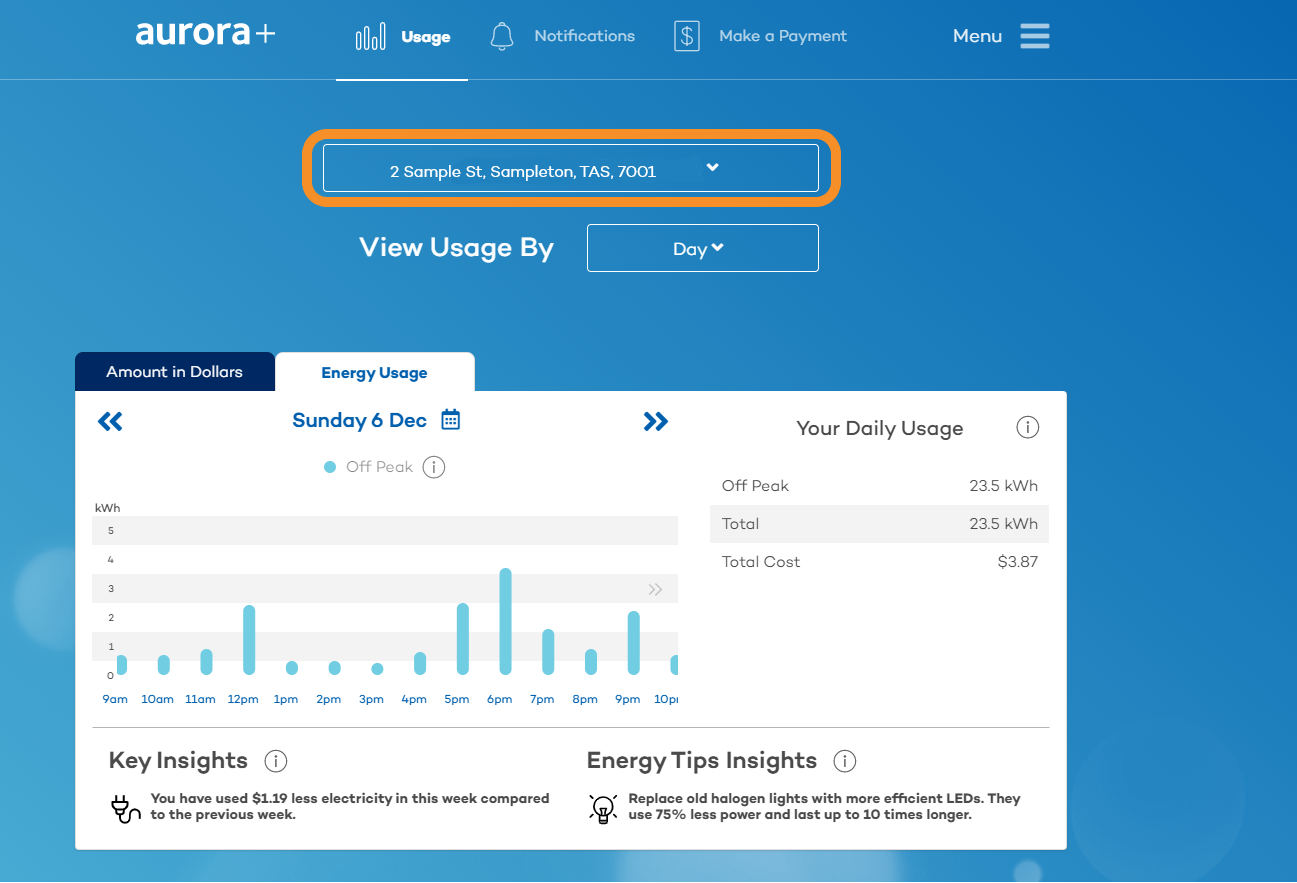This screenshot has width=1297, height=883.
Task: Go to the previous day with the back arrows
Action: point(110,421)
